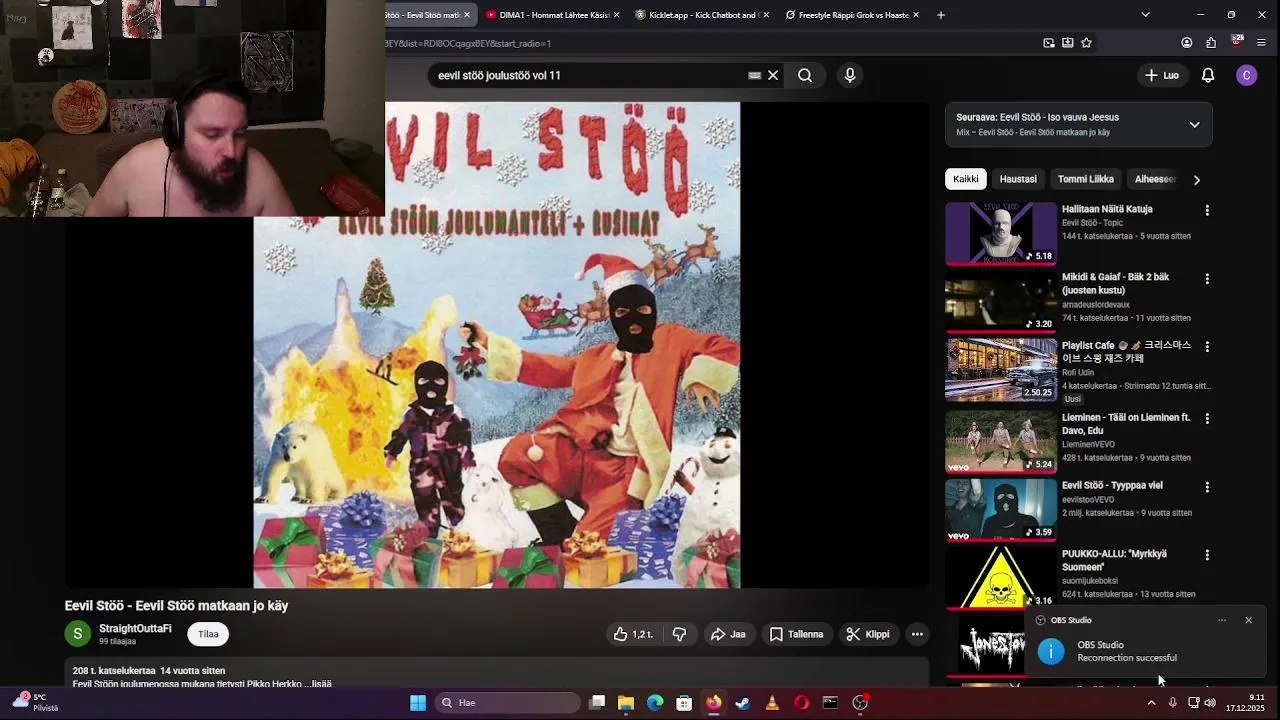Close the OBS Studio notification

1248,620
